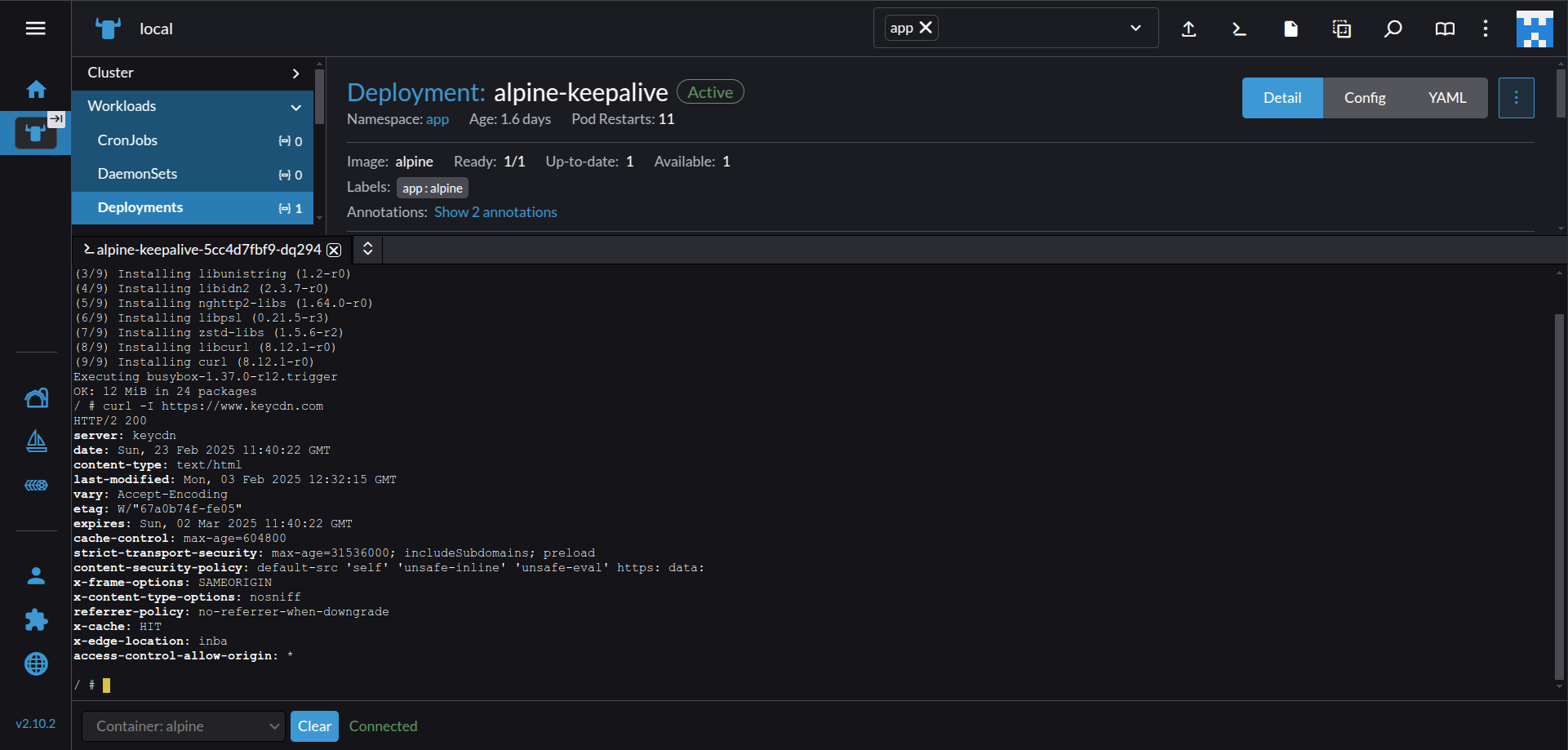The width and height of the screenshot is (1568, 750).
Task: Click the Active status badge
Action: pyautogui.click(x=710, y=92)
